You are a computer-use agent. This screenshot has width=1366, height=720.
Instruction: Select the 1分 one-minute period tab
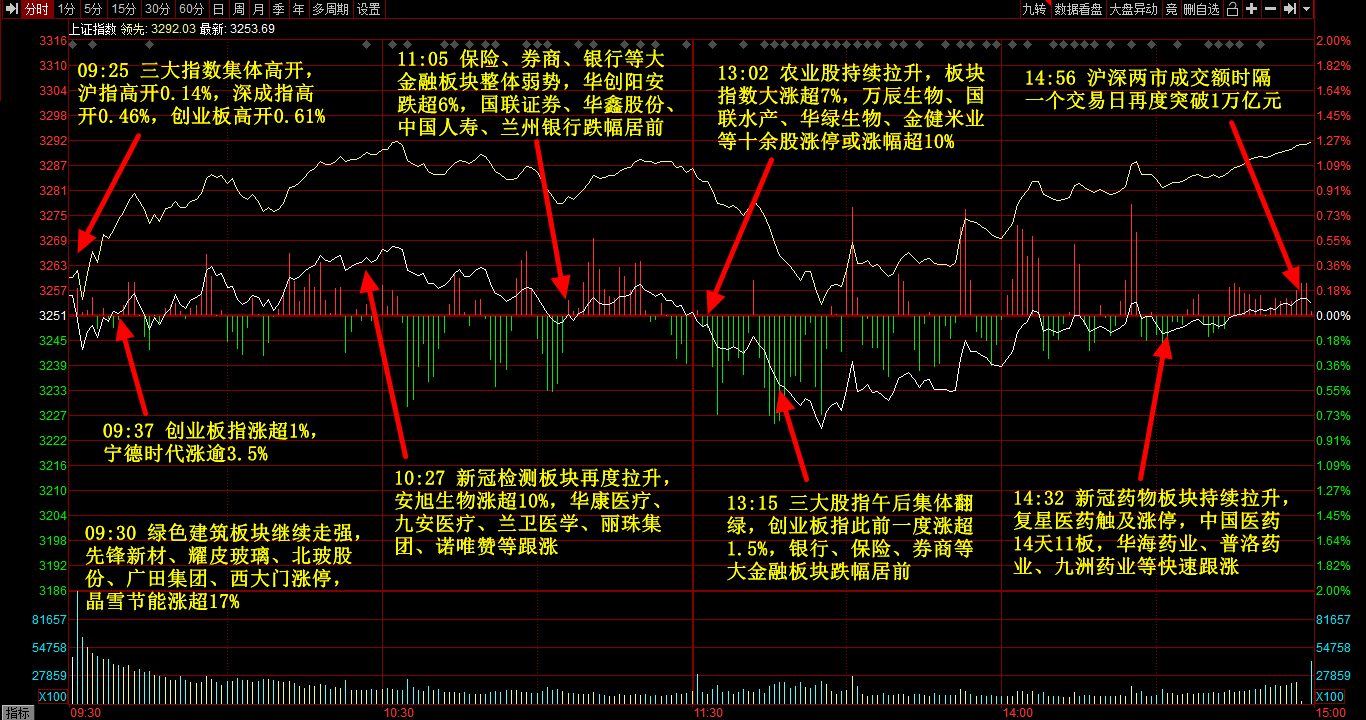66,9
